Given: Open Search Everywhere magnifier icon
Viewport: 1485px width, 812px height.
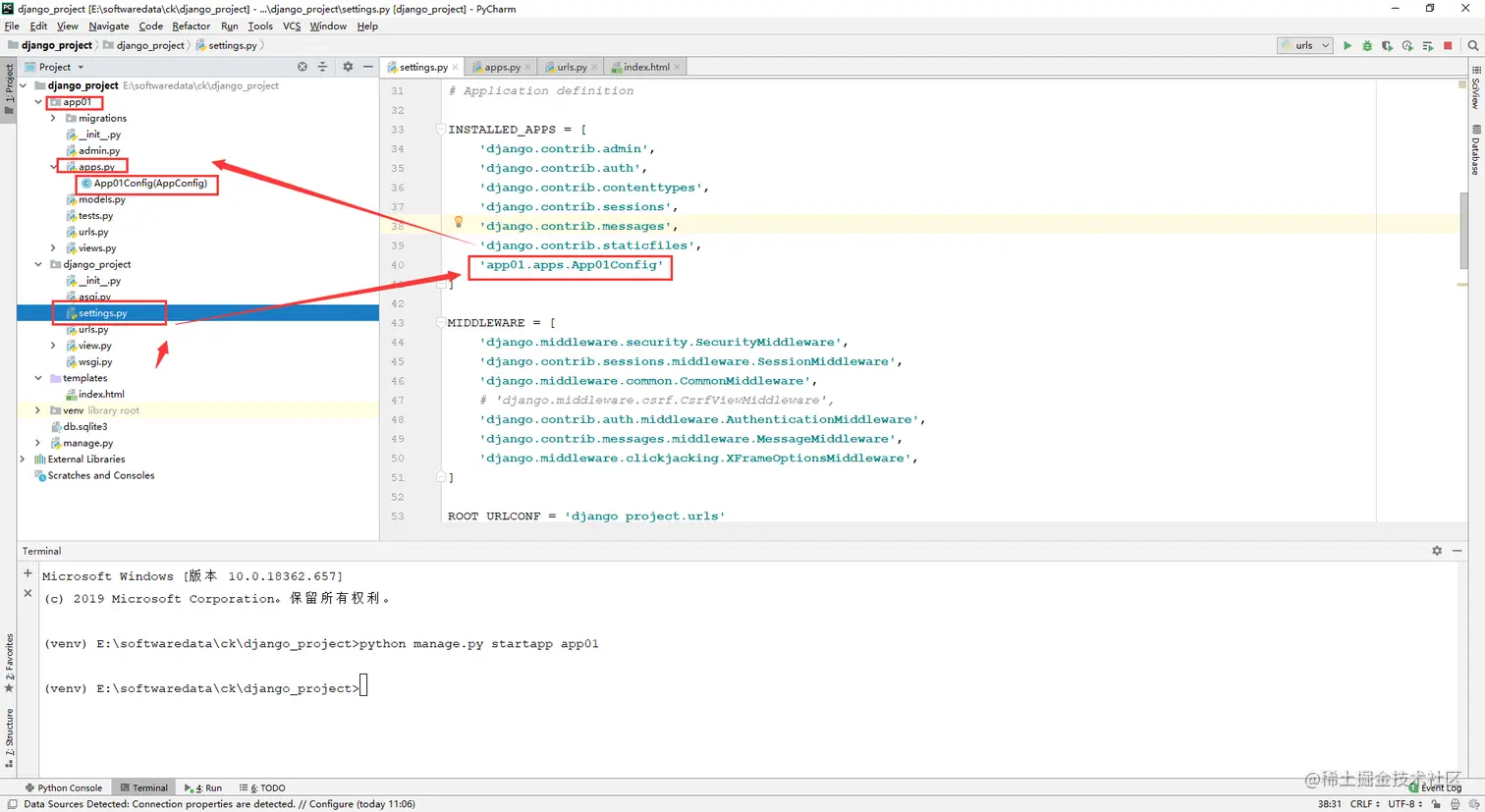Looking at the screenshot, I should [1473, 45].
